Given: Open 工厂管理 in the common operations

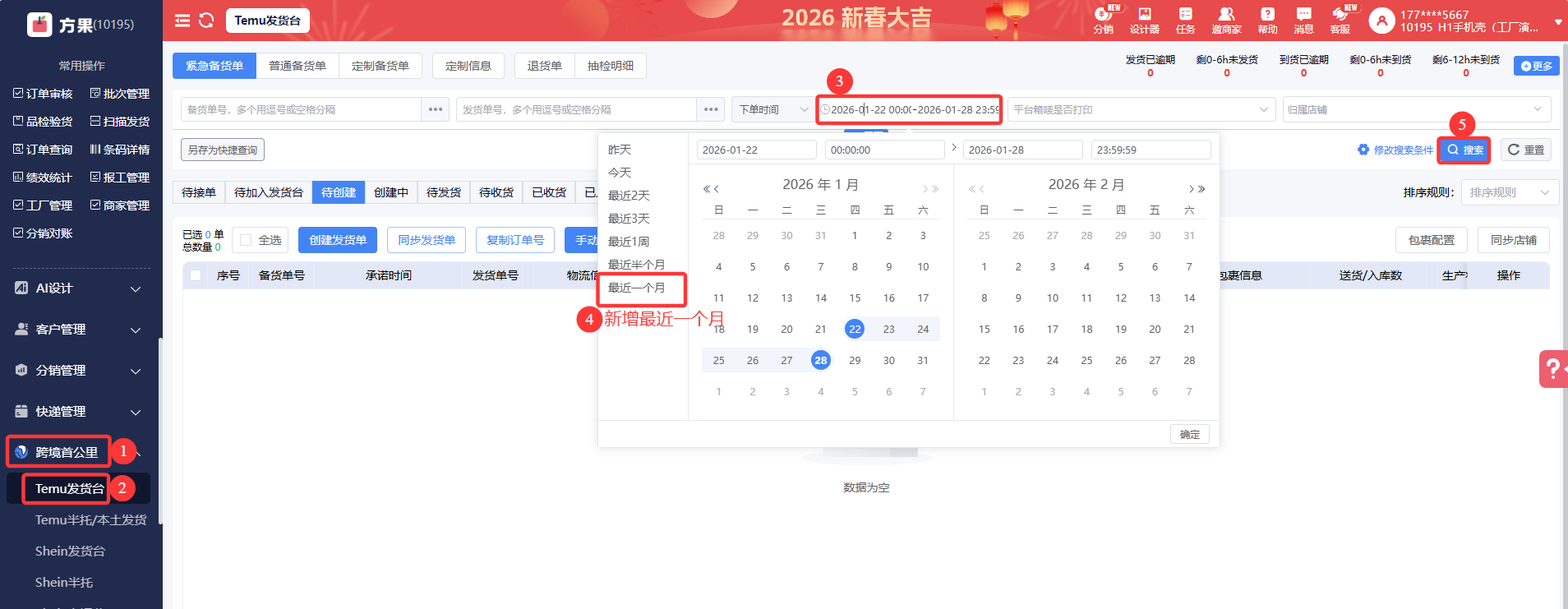Looking at the screenshot, I should pyautogui.click(x=43, y=205).
